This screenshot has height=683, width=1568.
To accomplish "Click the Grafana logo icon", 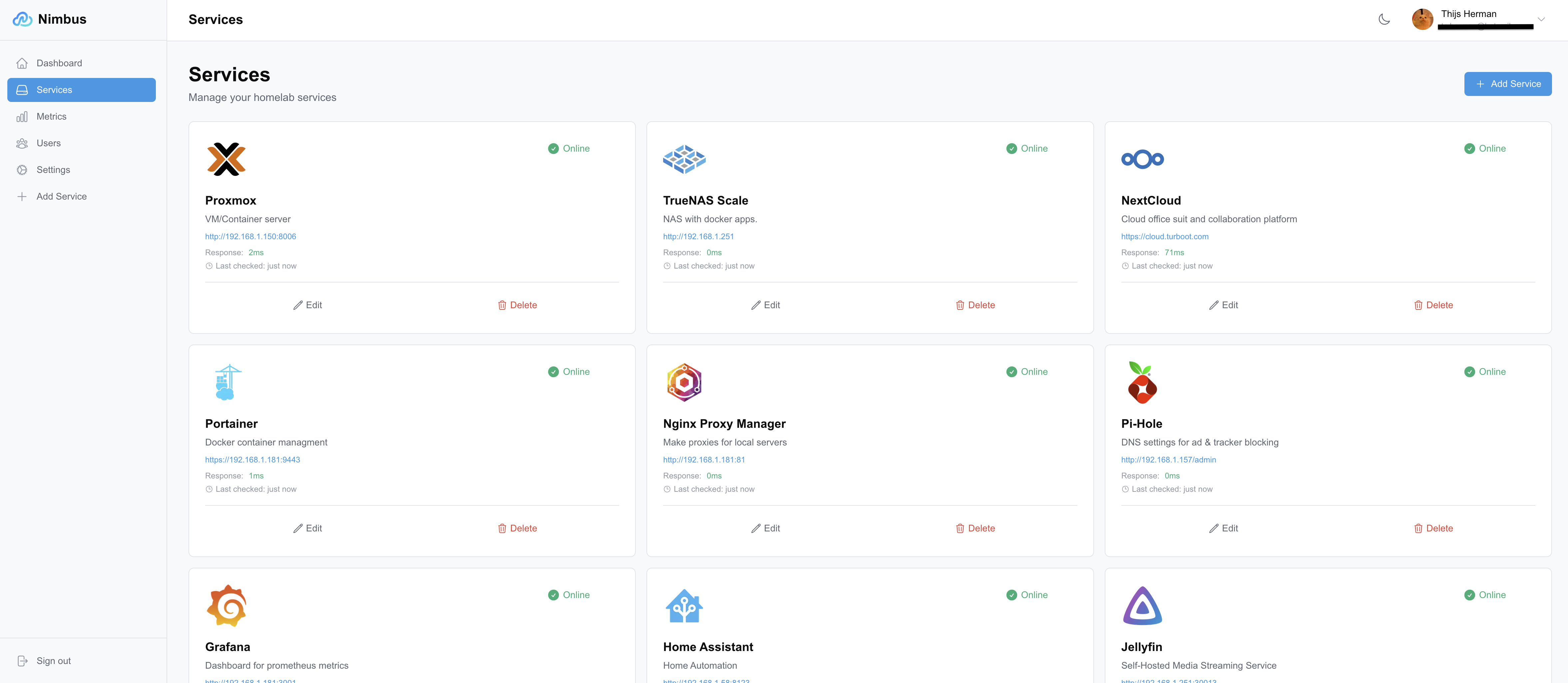I will tap(226, 606).
